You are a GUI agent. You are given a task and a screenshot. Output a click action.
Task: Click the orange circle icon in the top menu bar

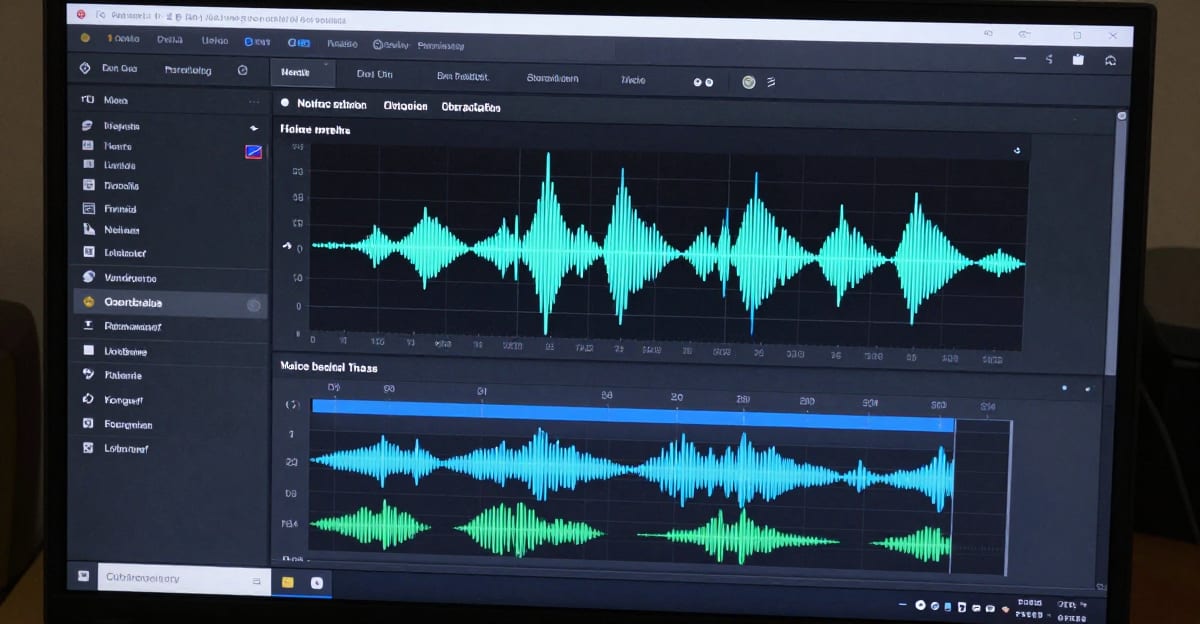[85, 38]
